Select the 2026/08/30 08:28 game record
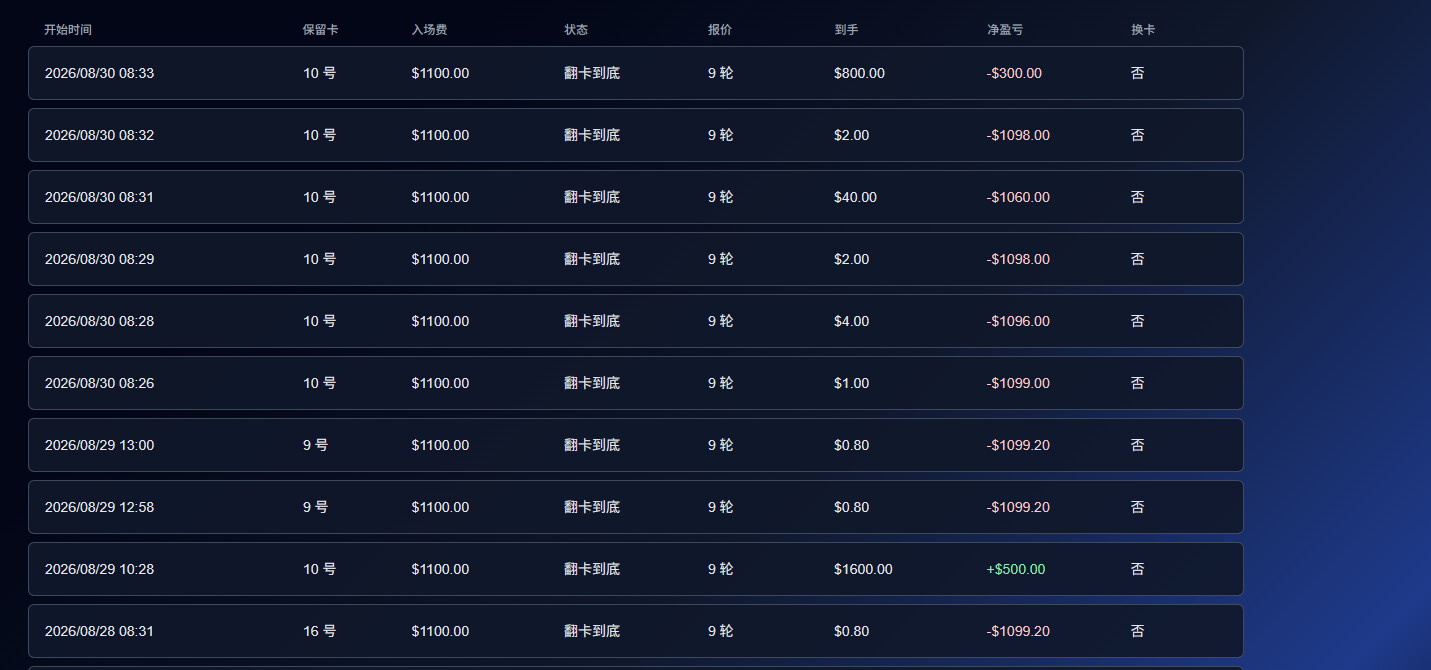The height and width of the screenshot is (670, 1431). pyautogui.click(x=636, y=321)
